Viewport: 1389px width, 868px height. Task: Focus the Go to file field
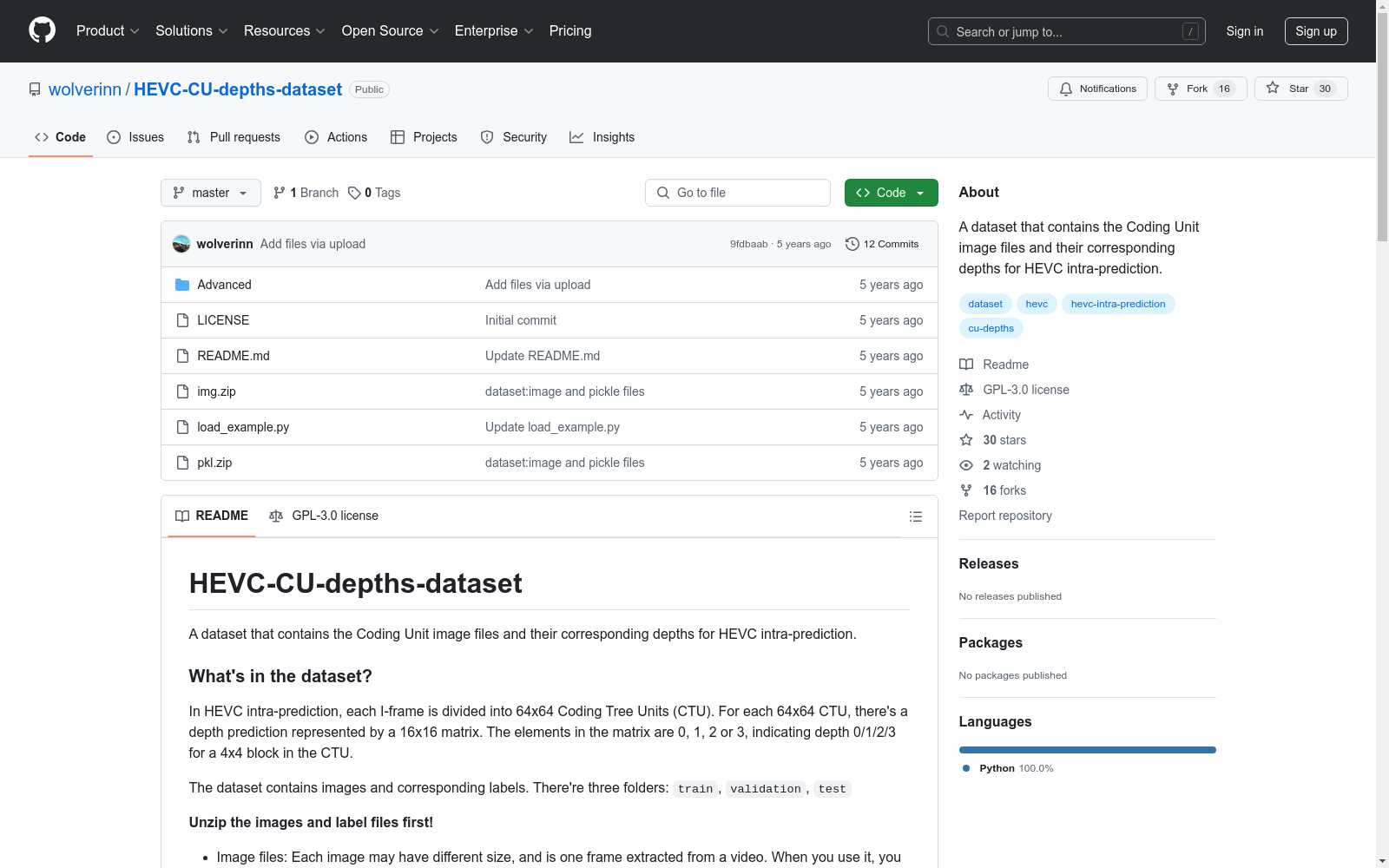[738, 193]
